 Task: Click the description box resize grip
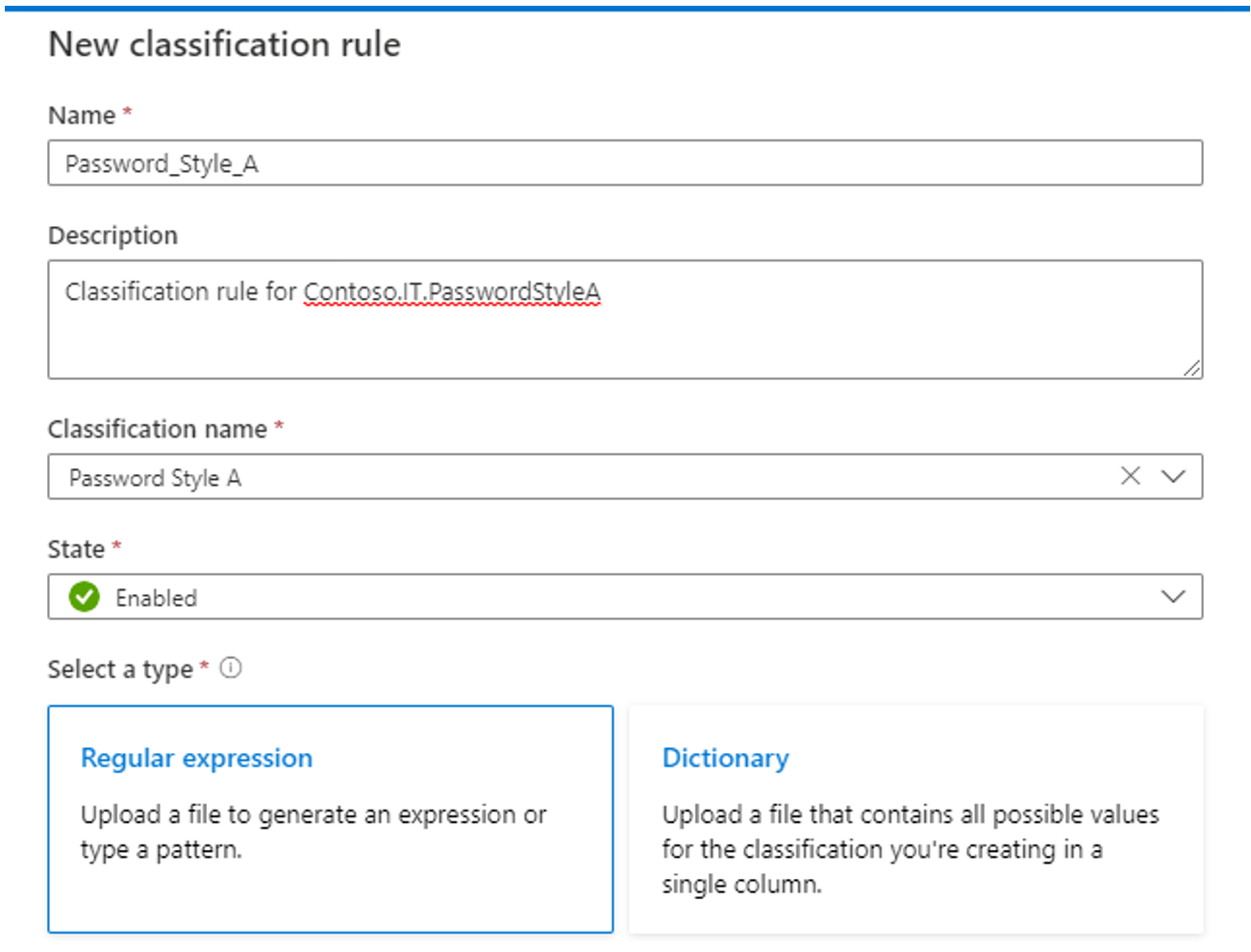click(x=1191, y=367)
